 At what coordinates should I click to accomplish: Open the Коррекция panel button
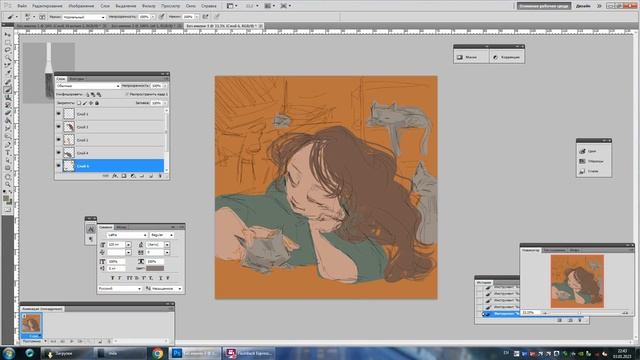(x=507, y=57)
